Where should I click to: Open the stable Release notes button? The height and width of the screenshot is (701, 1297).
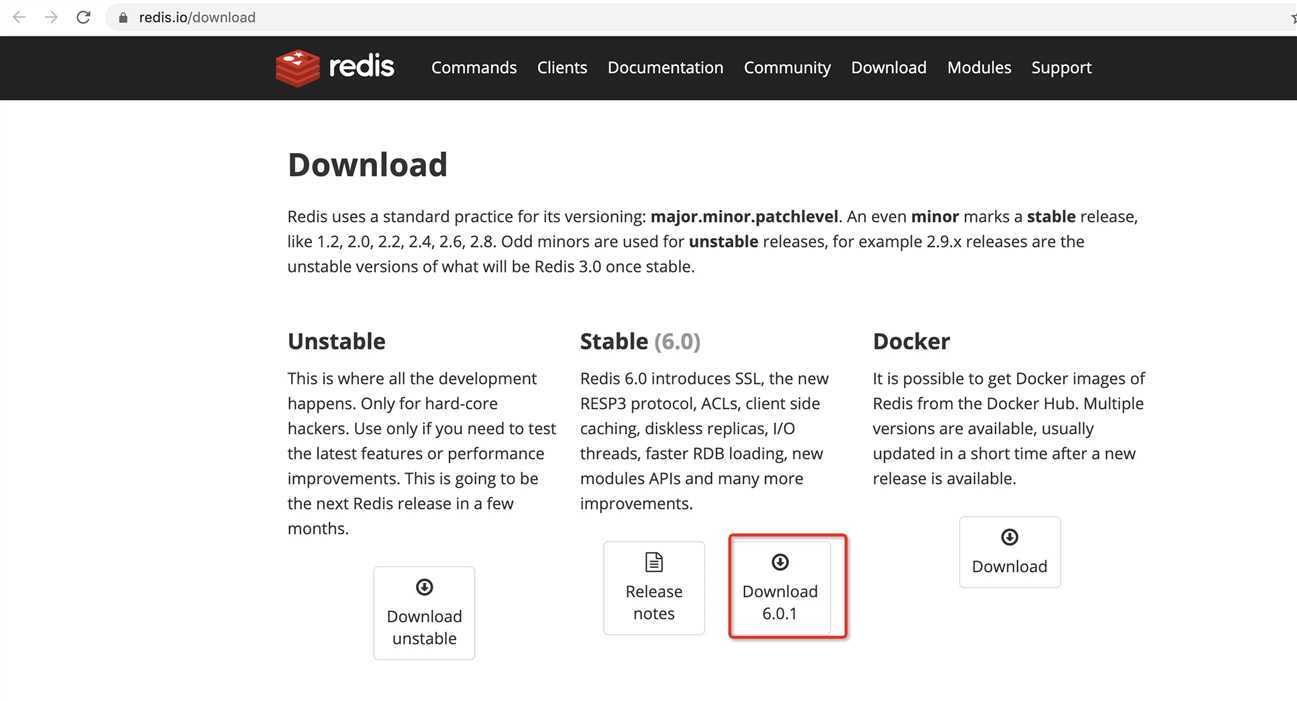654,588
